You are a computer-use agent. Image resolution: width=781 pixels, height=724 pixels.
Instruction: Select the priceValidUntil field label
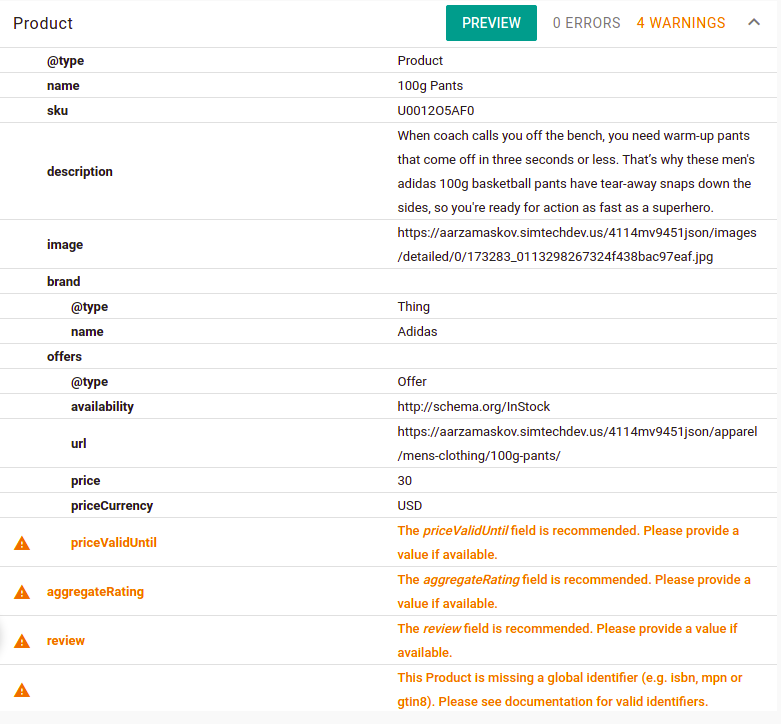114,542
